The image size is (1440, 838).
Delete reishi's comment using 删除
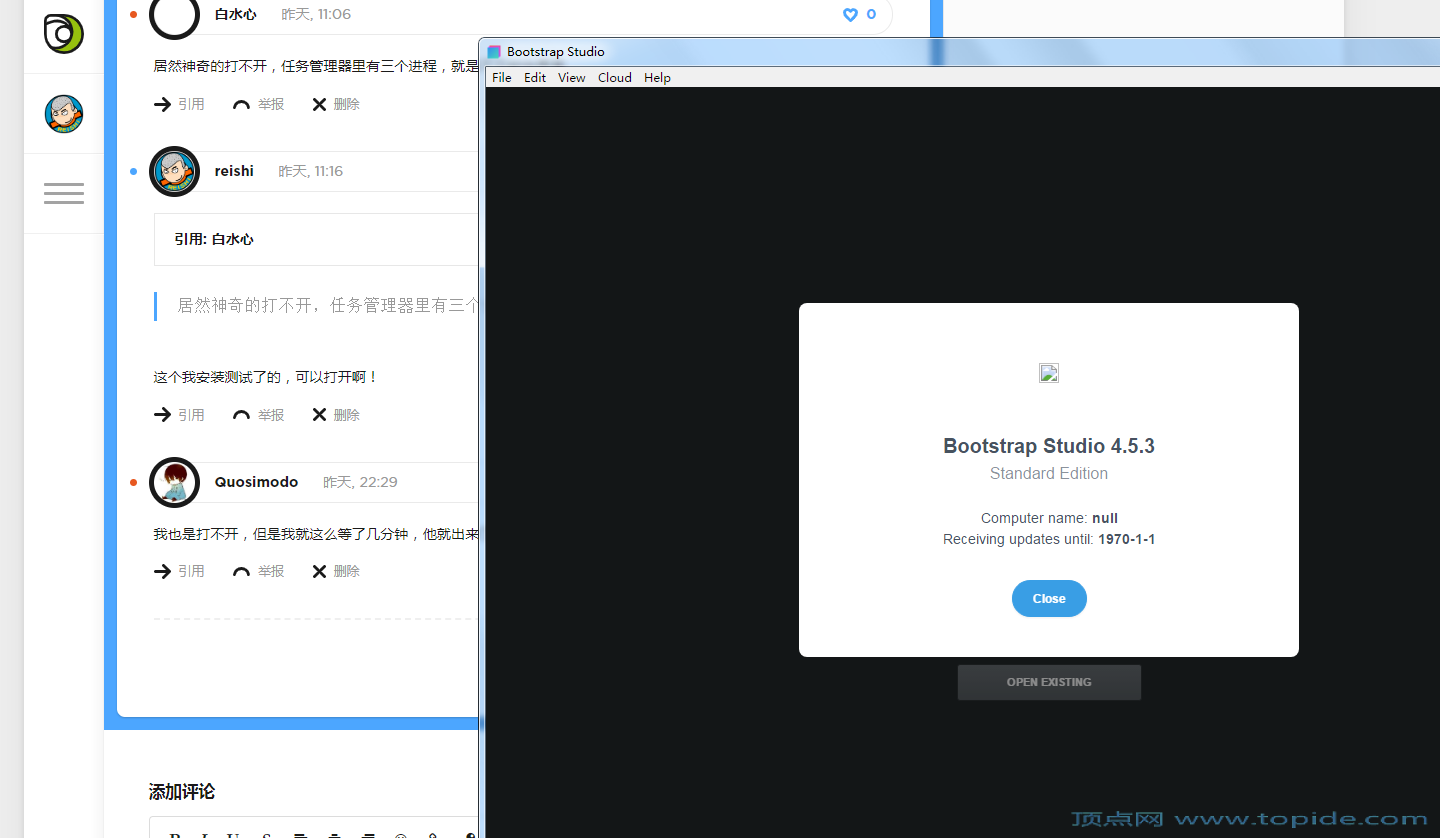pos(335,415)
